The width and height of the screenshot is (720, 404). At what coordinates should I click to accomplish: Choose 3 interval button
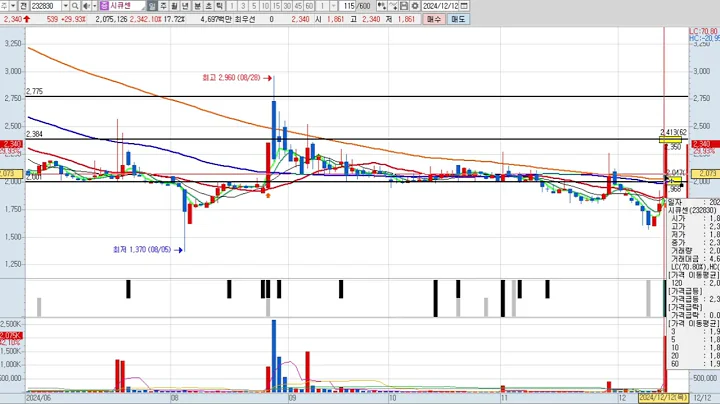tap(243, 6)
